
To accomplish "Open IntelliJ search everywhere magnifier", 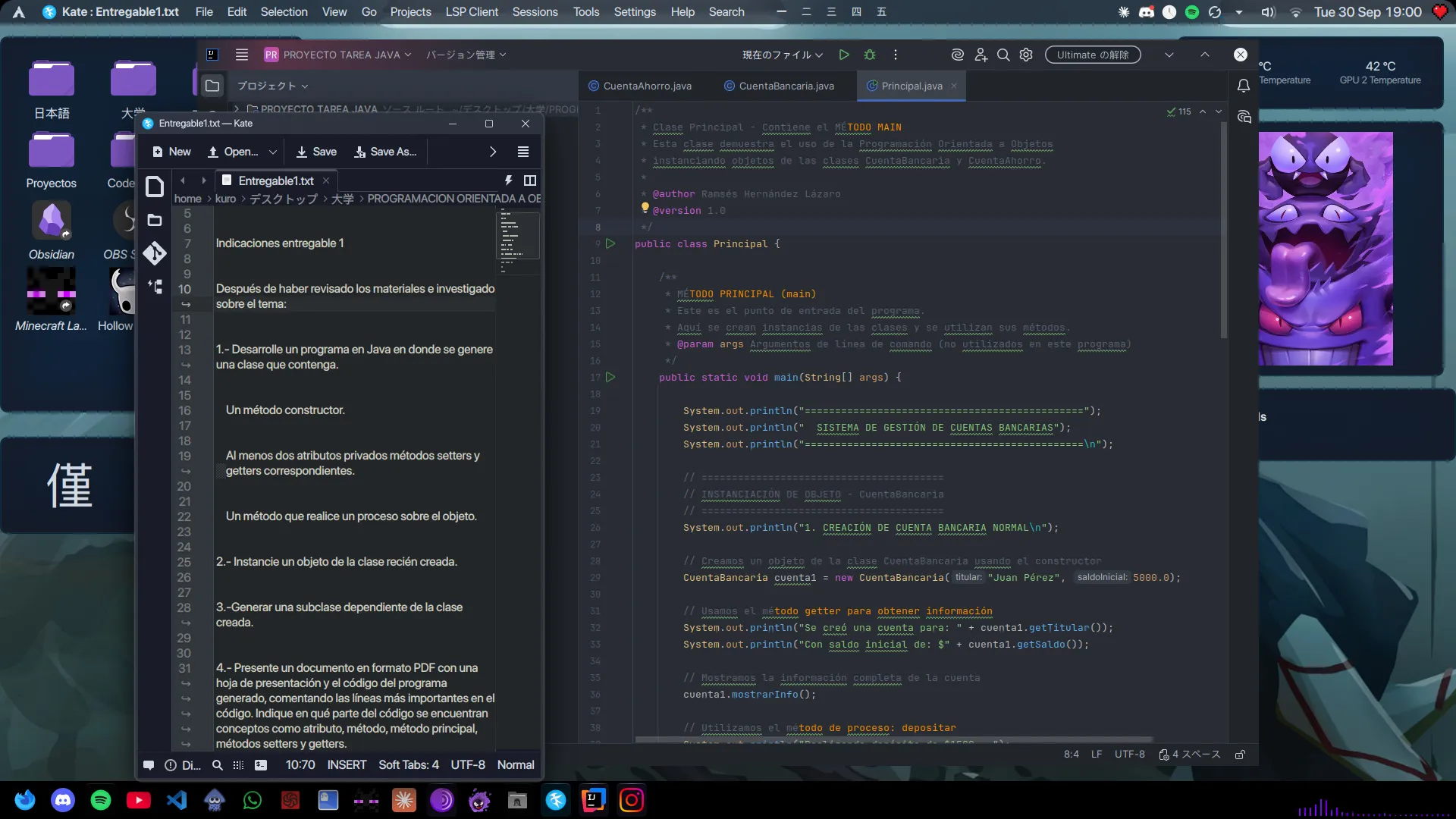I will click(x=1003, y=55).
